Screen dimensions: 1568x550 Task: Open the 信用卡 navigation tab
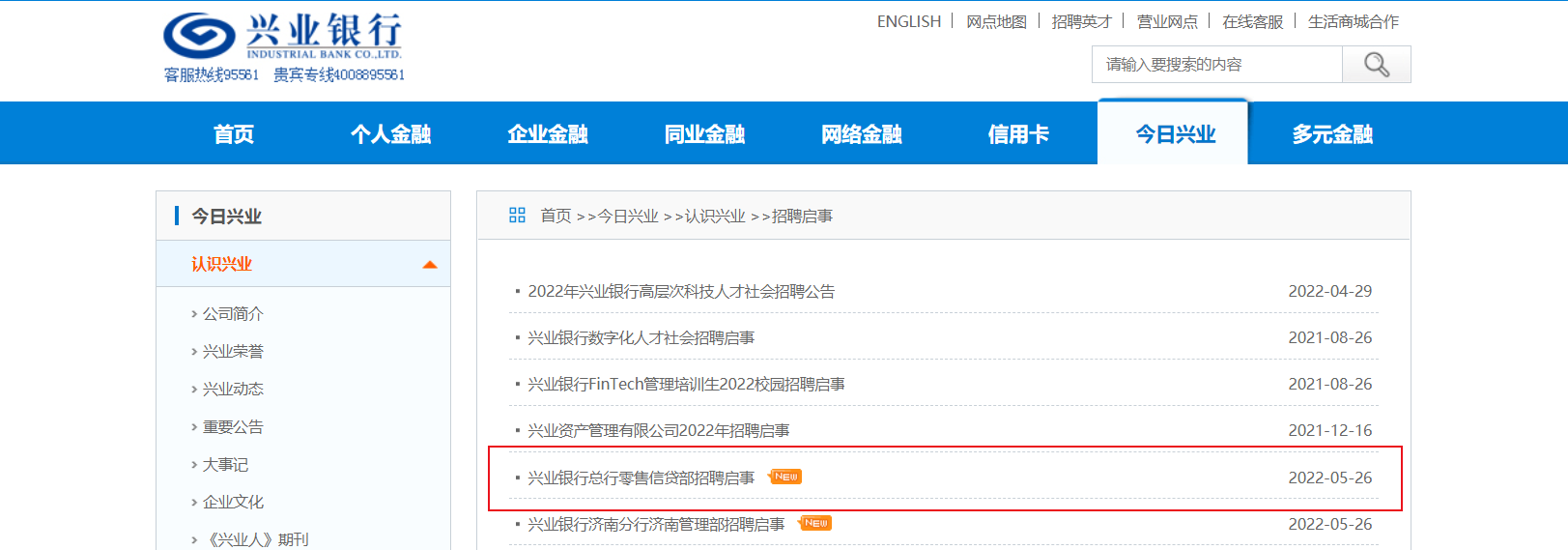tap(1018, 134)
